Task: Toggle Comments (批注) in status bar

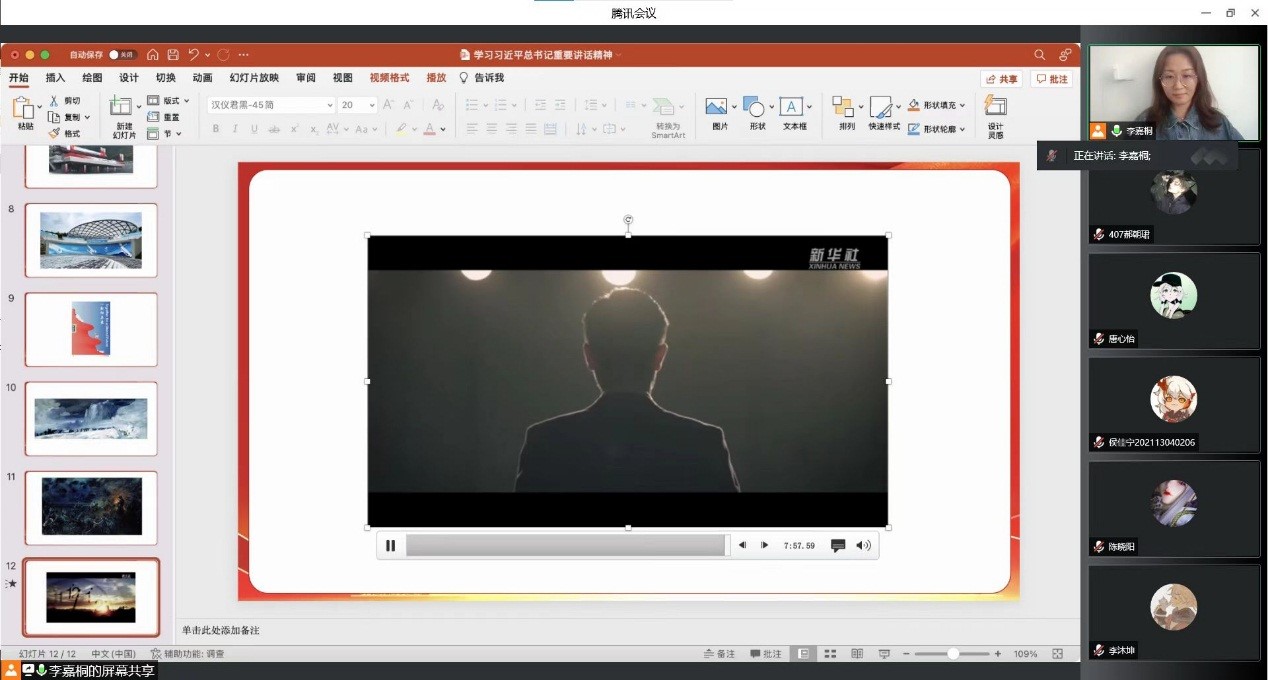Action: point(766,654)
